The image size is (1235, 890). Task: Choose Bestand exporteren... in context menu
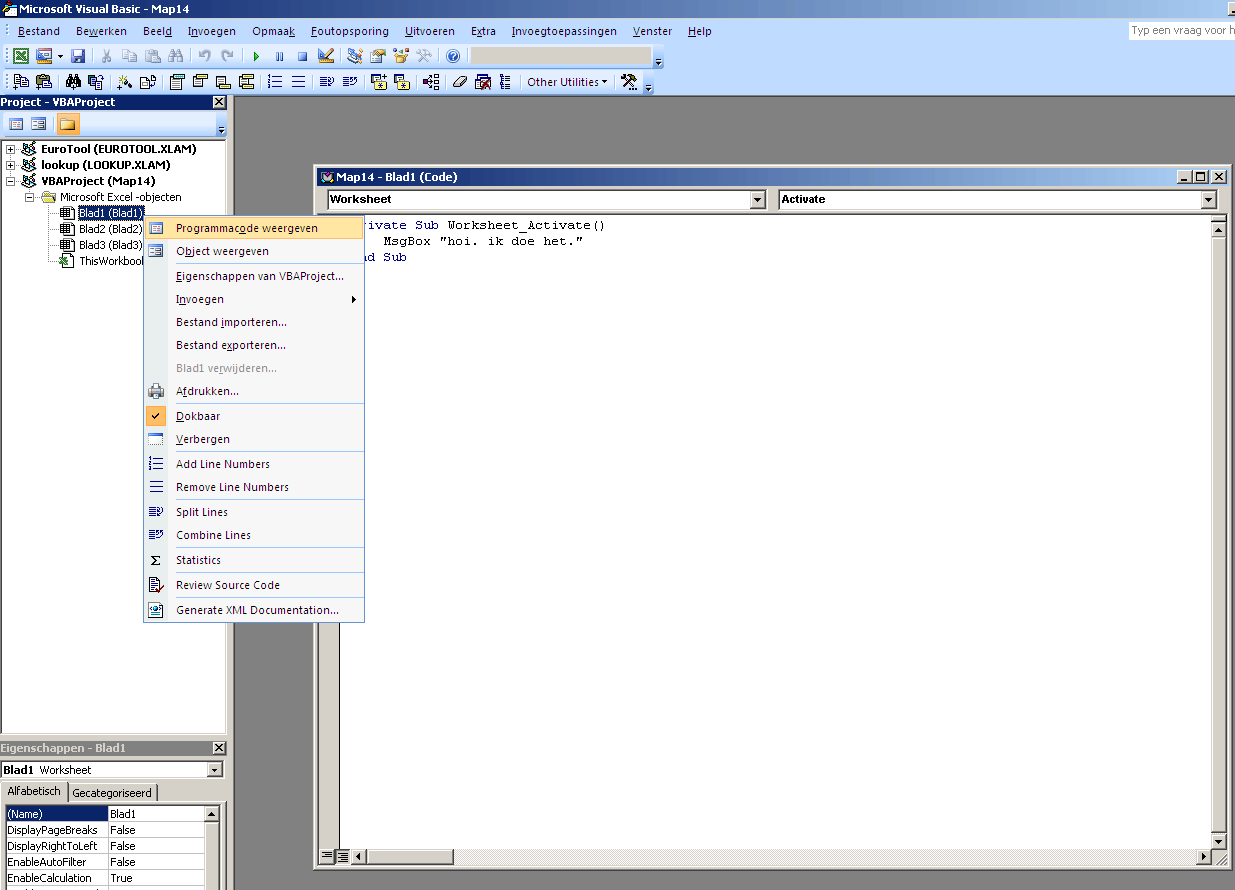click(231, 345)
